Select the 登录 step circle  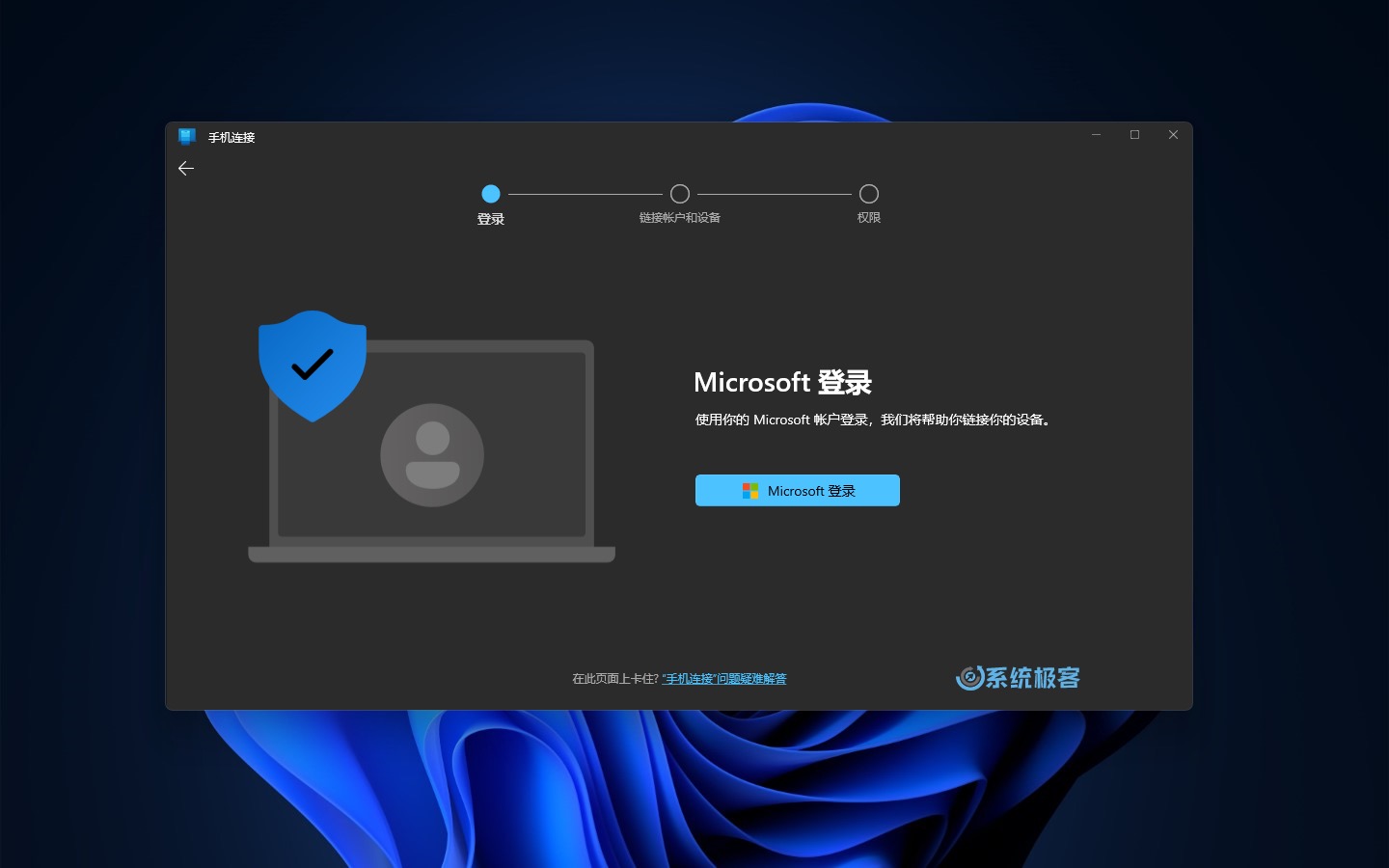coord(490,194)
